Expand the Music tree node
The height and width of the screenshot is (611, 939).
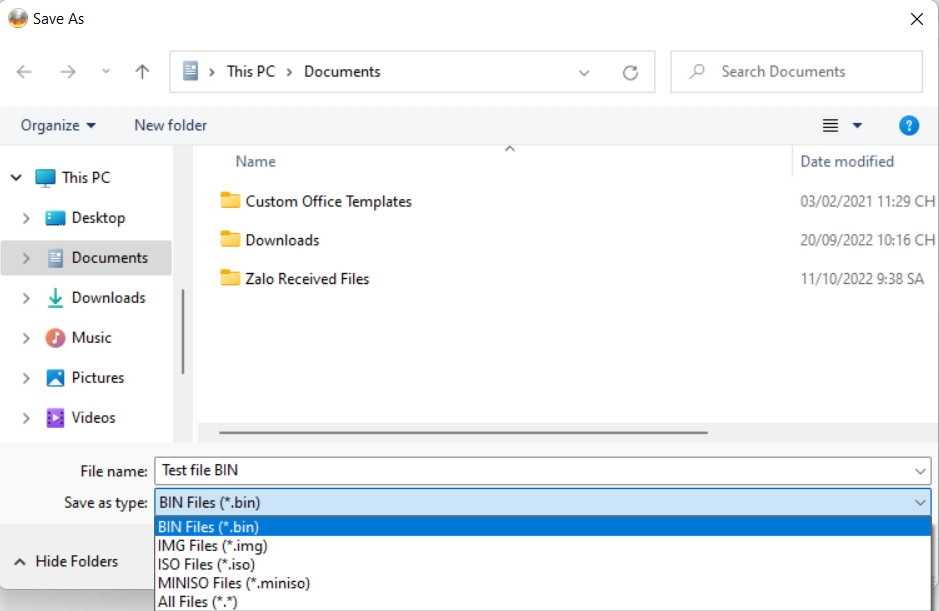click(26, 338)
